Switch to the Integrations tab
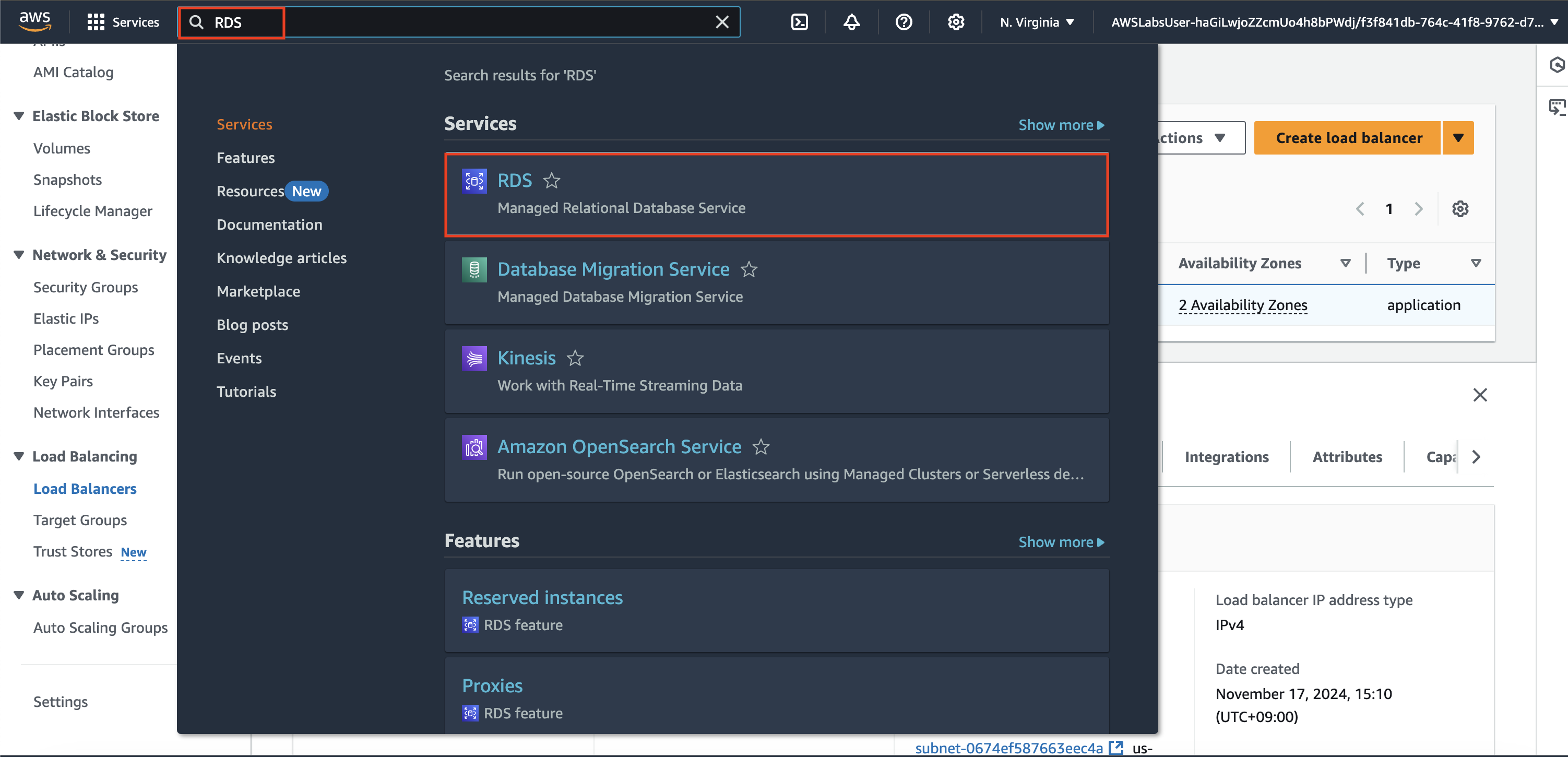 pos(1227,457)
